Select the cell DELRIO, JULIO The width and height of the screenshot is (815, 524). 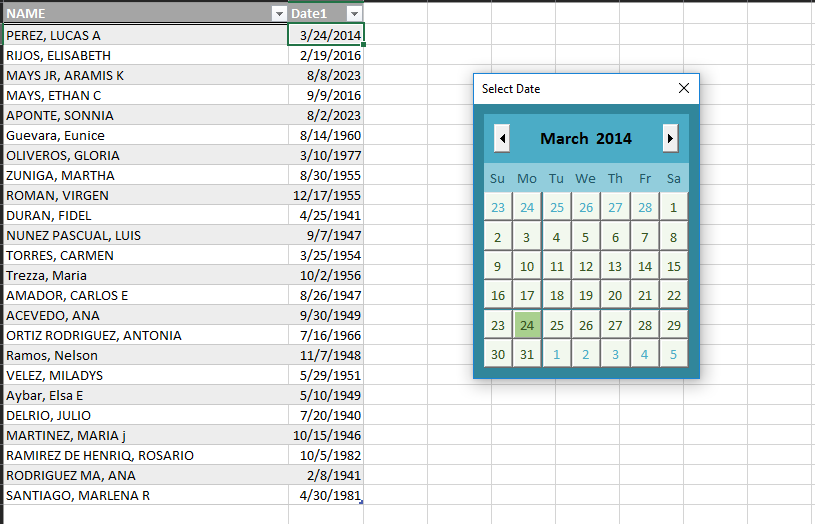pyautogui.click(x=146, y=415)
